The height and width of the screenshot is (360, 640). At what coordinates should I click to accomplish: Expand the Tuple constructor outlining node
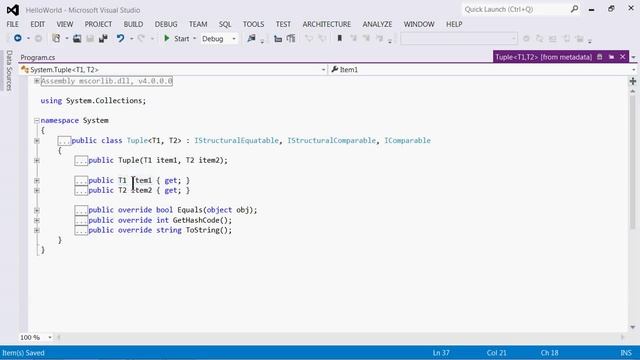pos(37,160)
